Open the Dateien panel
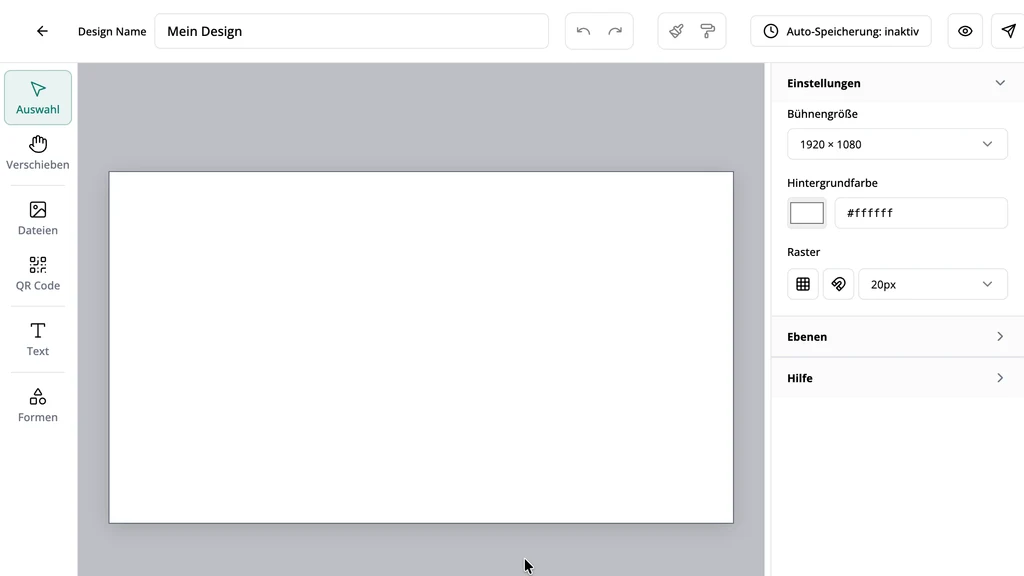This screenshot has height=576, width=1024. pyautogui.click(x=38, y=218)
